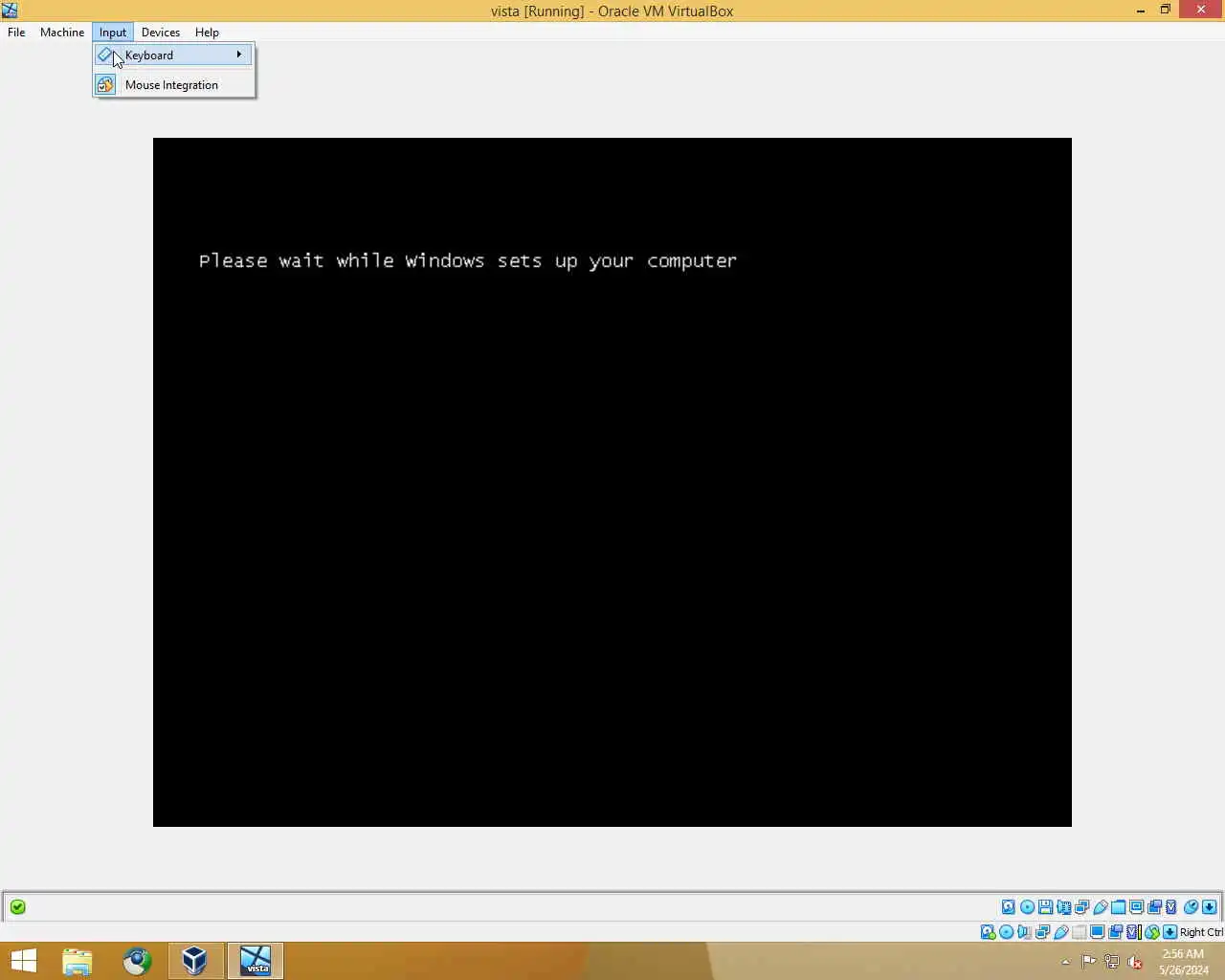Open the Action Center flag icon

coord(1089,962)
